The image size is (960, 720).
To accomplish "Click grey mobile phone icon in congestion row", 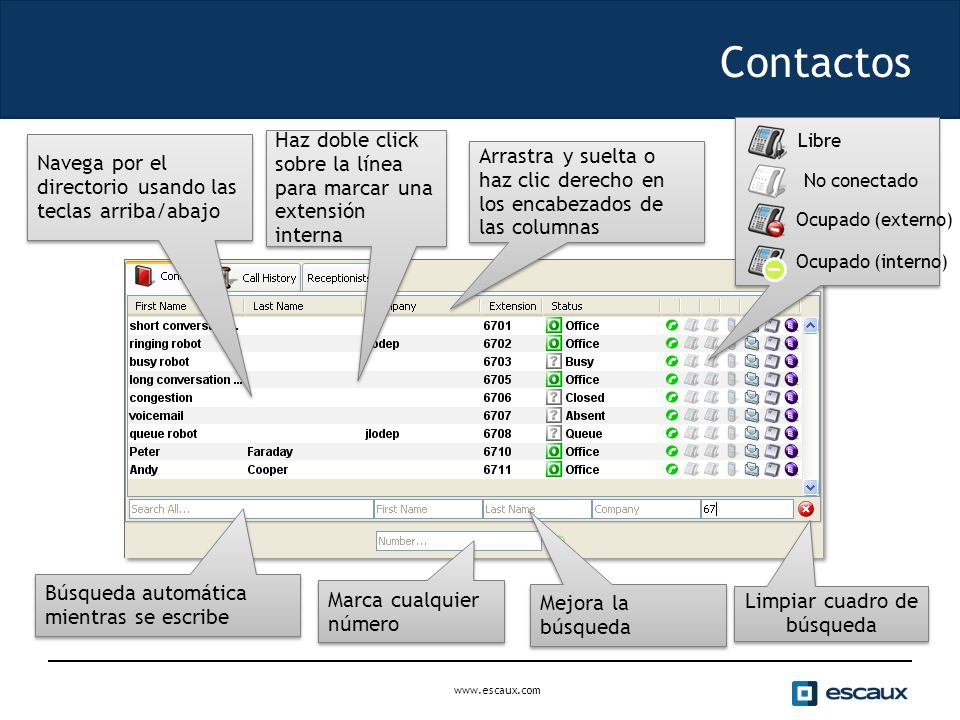I will click(732, 397).
